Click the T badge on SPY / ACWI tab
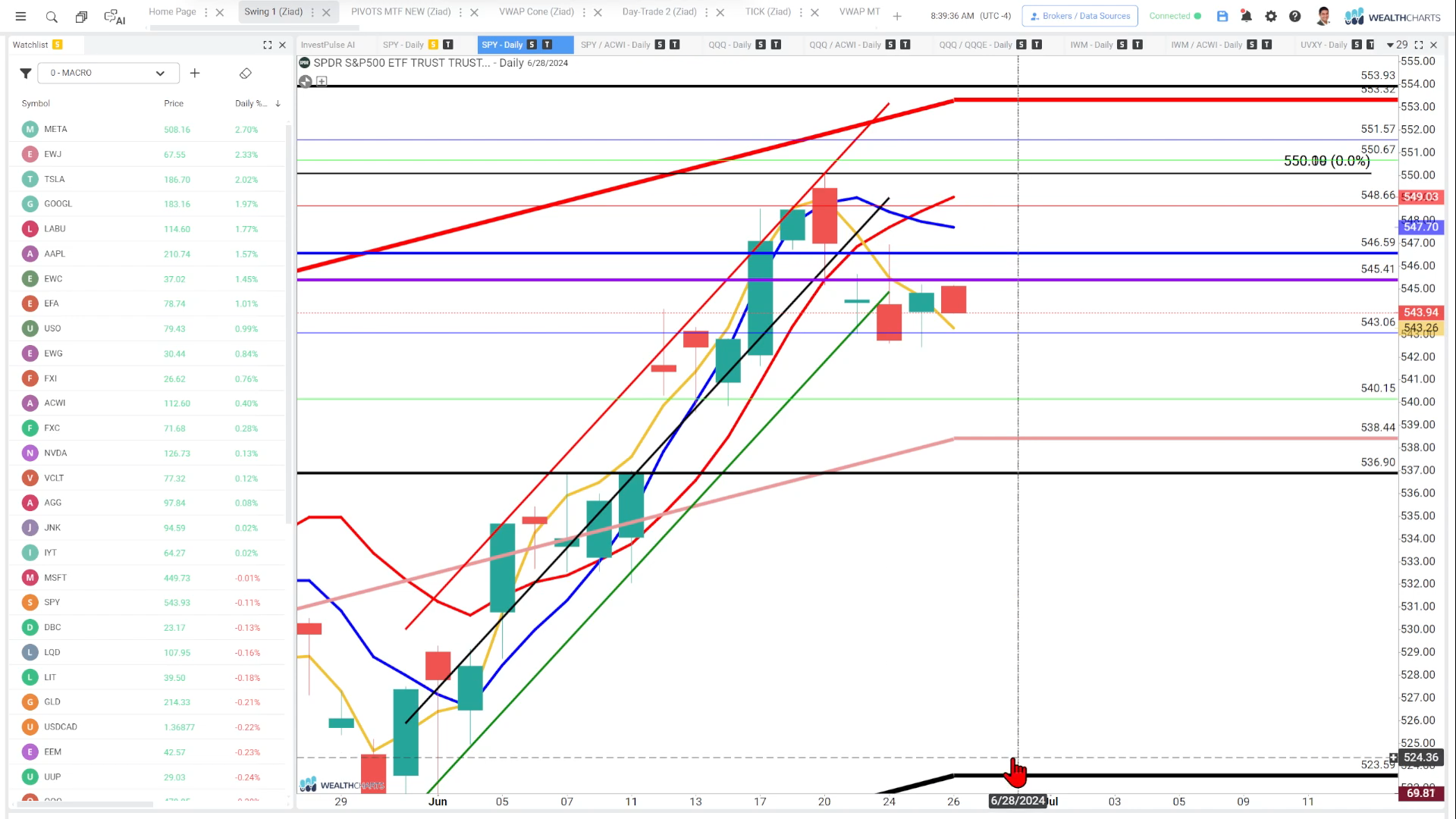This screenshot has width=1456, height=819. [675, 45]
